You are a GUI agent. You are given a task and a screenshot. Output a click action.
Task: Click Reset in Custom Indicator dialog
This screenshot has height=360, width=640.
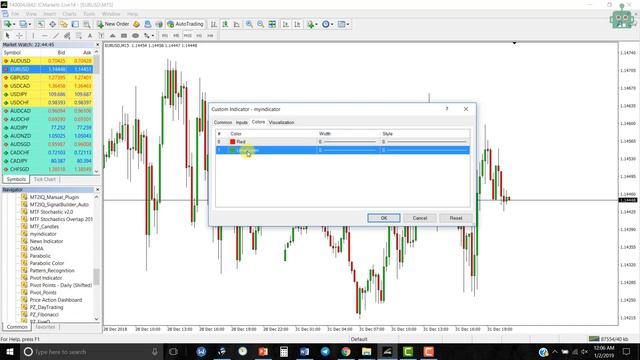[x=456, y=218]
